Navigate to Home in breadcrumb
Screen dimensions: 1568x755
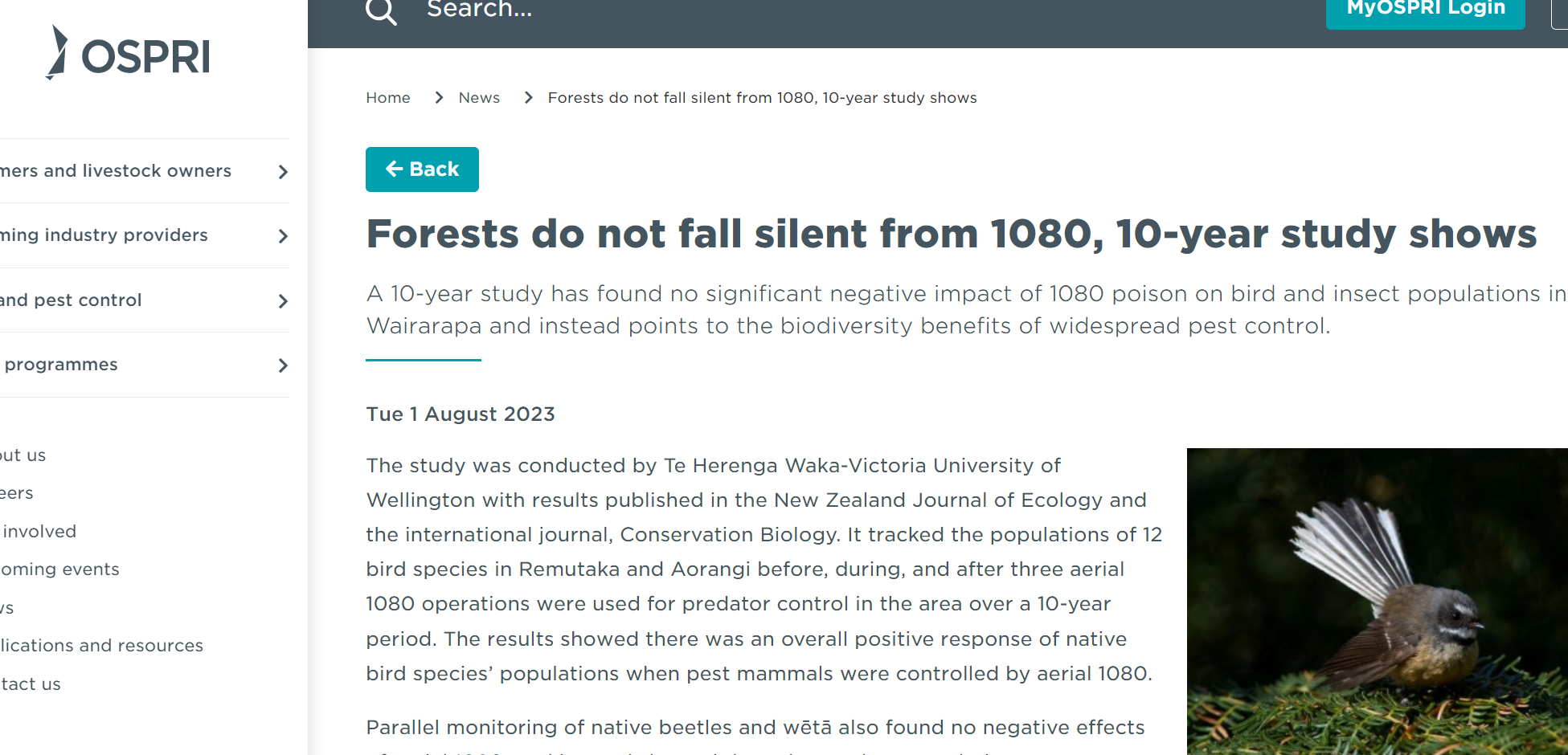388,98
